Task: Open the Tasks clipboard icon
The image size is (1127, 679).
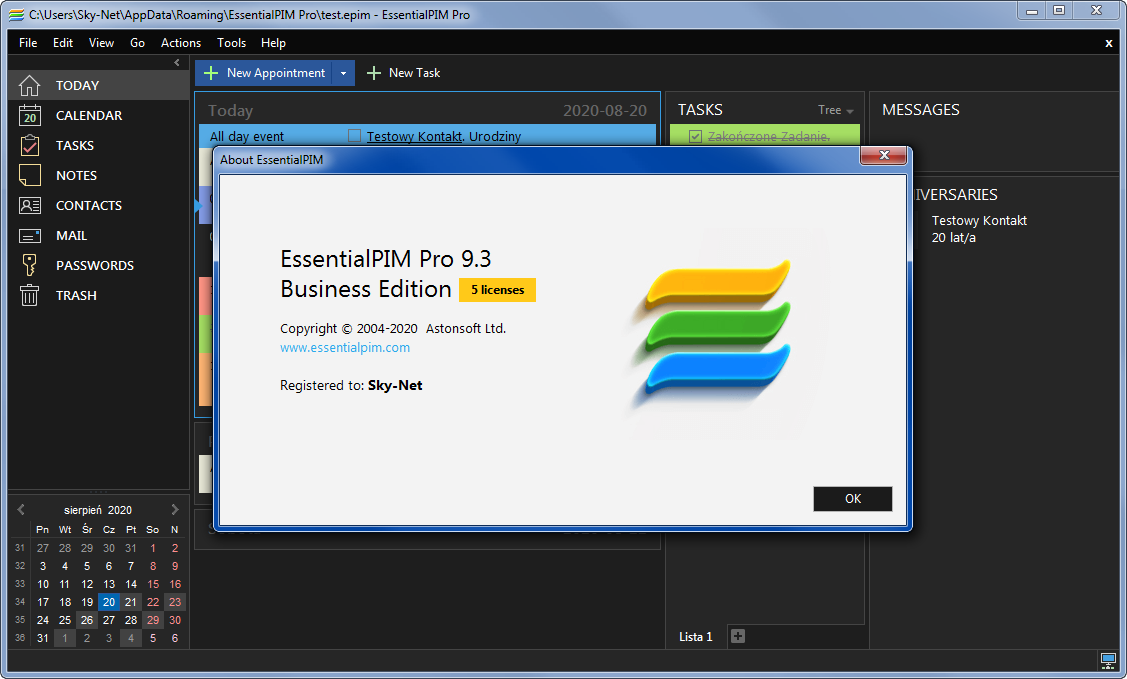Action: [29, 145]
